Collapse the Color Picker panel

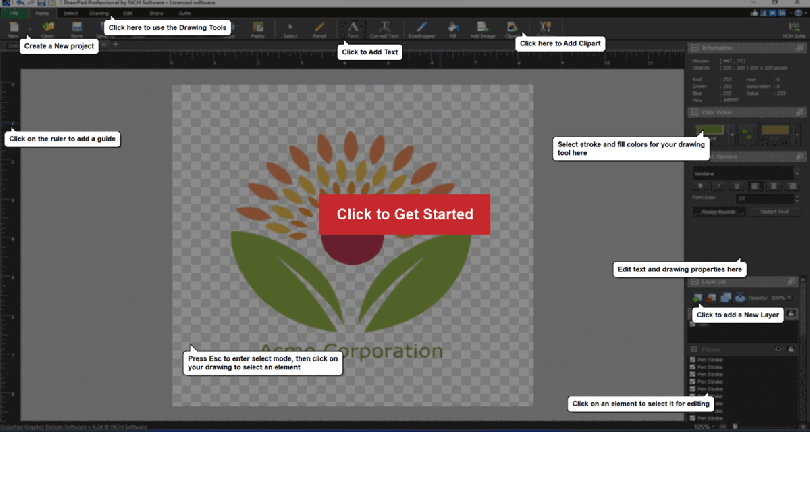(x=695, y=112)
